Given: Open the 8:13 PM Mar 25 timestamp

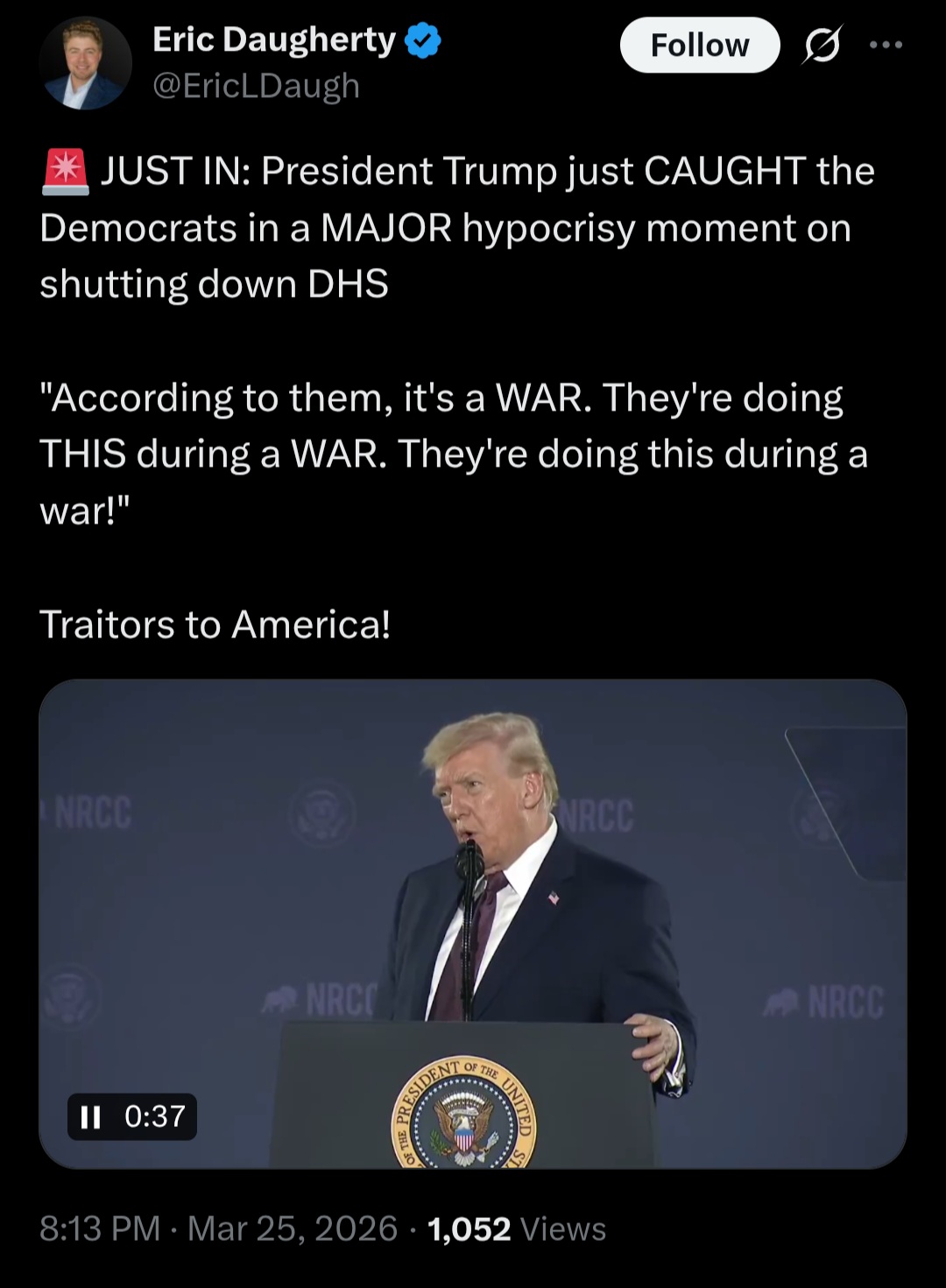Looking at the screenshot, I should point(218,1228).
